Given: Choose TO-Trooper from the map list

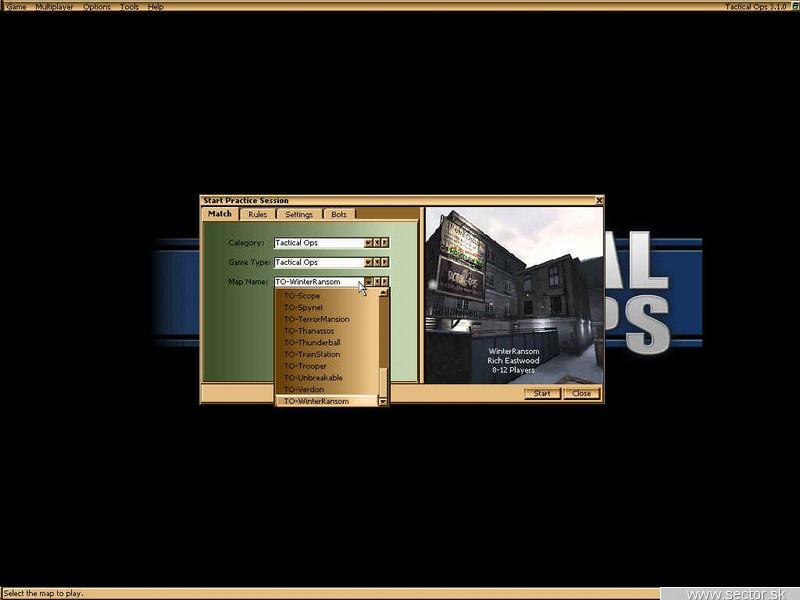Looking at the screenshot, I should [328, 366].
